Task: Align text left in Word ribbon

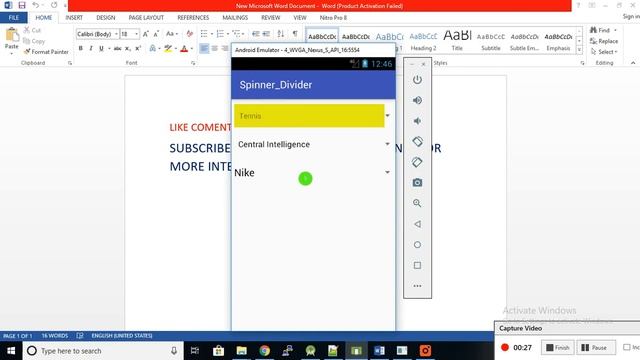Action: tap(204, 49)
